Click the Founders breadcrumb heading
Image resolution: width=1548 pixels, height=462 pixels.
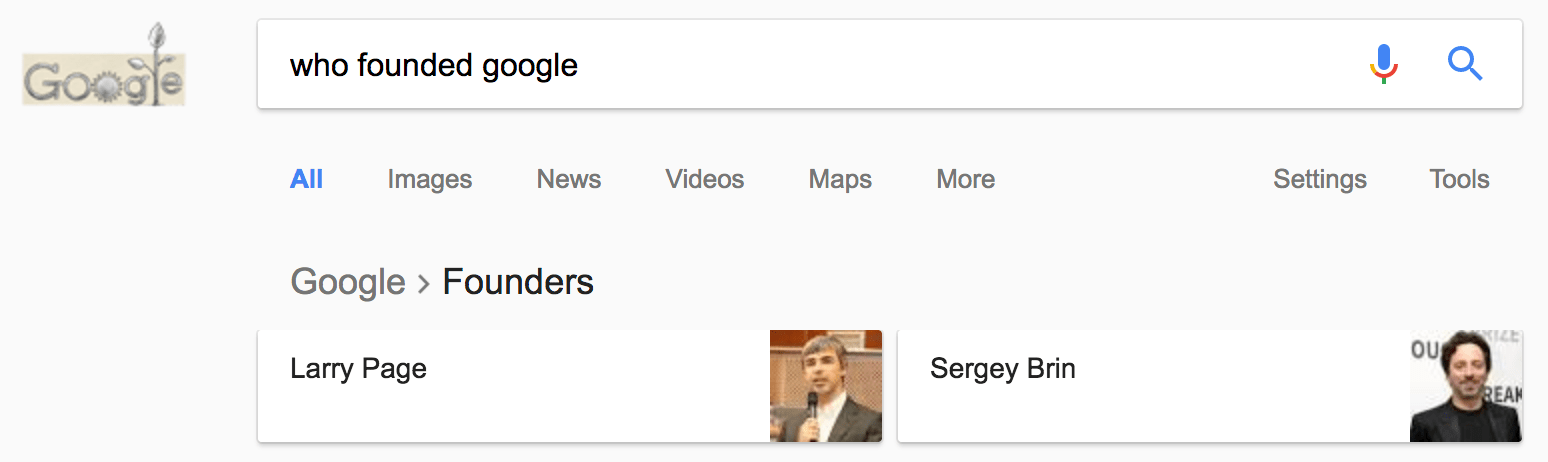tap(518, 282)
